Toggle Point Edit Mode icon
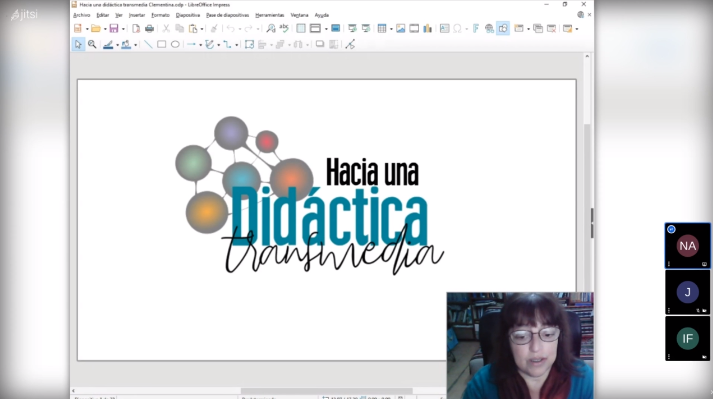This screenshot has width=713, height=399. pos(350,44)
